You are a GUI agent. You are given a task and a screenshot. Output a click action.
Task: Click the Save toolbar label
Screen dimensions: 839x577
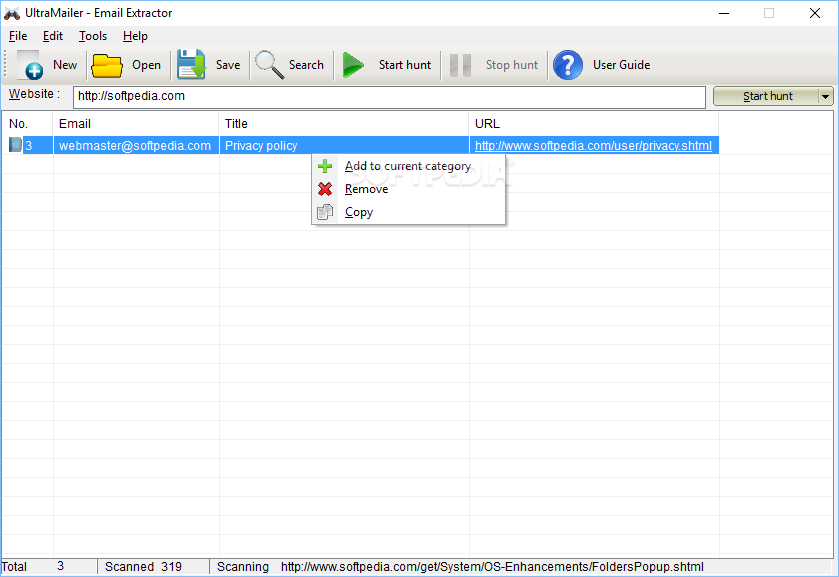click(228, 65)
